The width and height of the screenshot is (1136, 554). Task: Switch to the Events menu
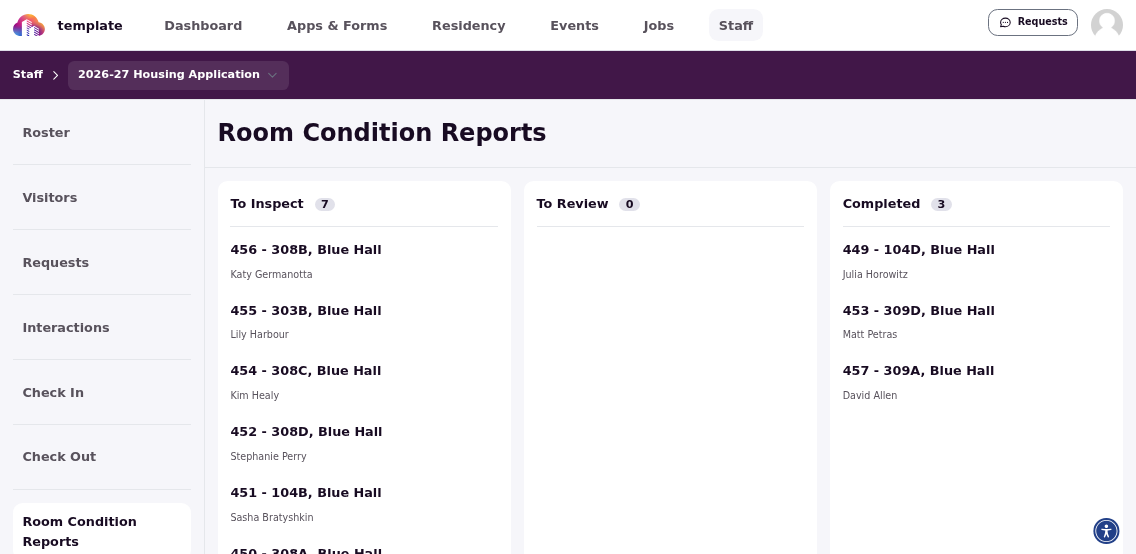[x=575, y=25]
